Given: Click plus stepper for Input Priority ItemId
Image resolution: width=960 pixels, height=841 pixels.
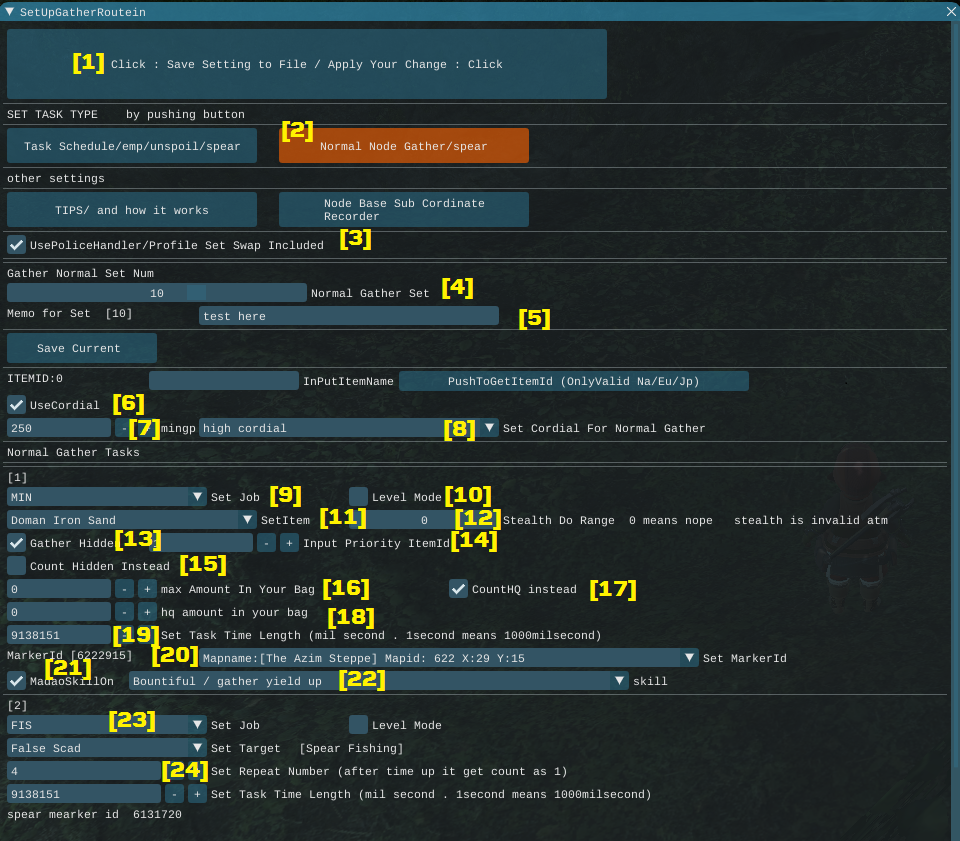Looking at the screenshot, I should point(289,543).
